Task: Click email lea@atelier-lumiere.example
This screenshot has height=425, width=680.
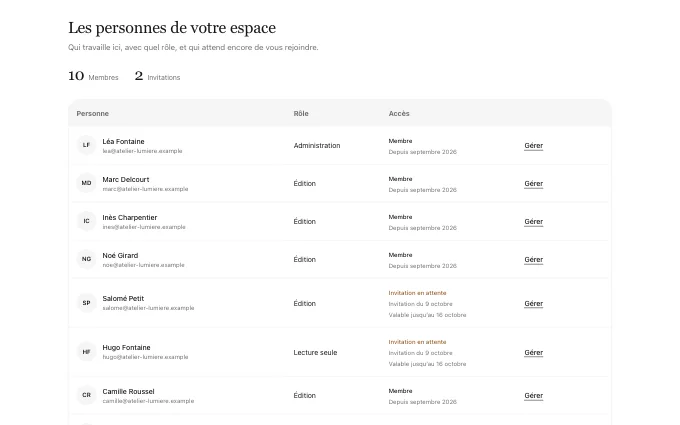Action: coord(142,151)
